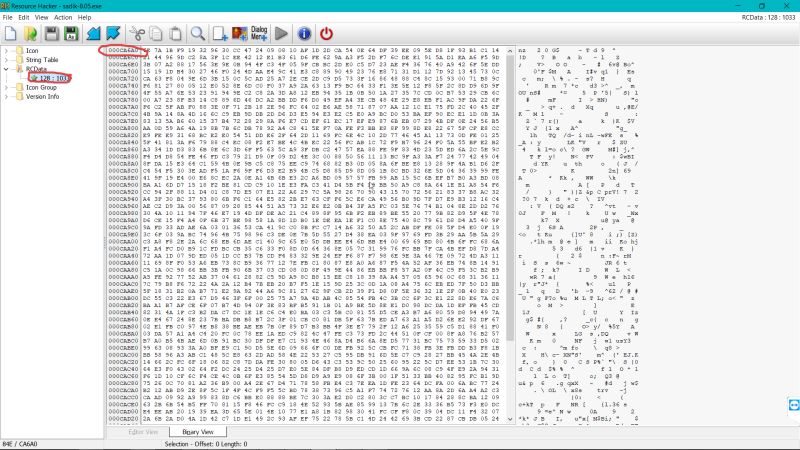Click the hex view scroll down arrow
Screen dimensions: 800x450
tap(510, 419)
